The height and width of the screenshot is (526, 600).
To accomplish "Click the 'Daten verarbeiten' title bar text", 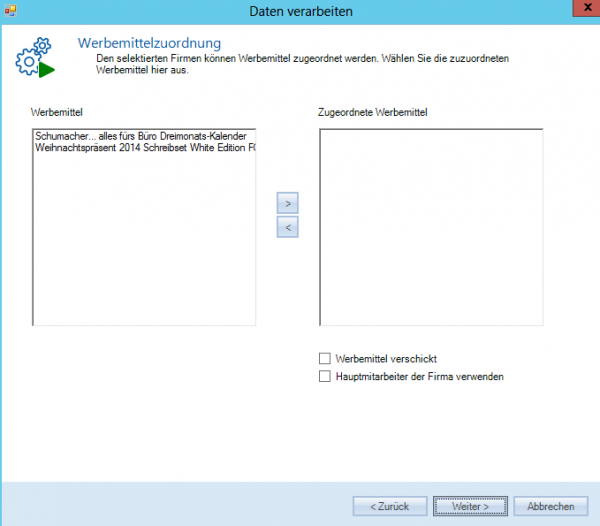I will coord(300,10).
